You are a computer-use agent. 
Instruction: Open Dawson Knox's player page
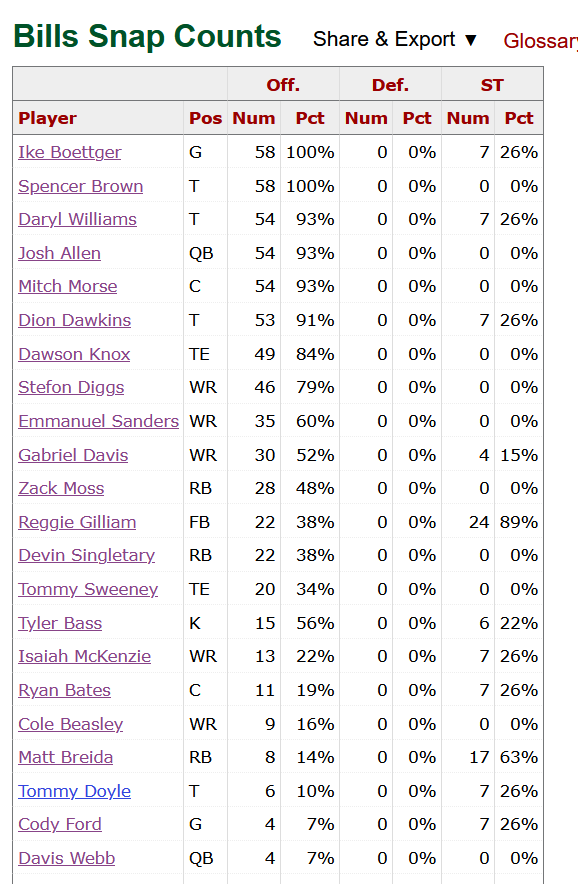(74, 354)
